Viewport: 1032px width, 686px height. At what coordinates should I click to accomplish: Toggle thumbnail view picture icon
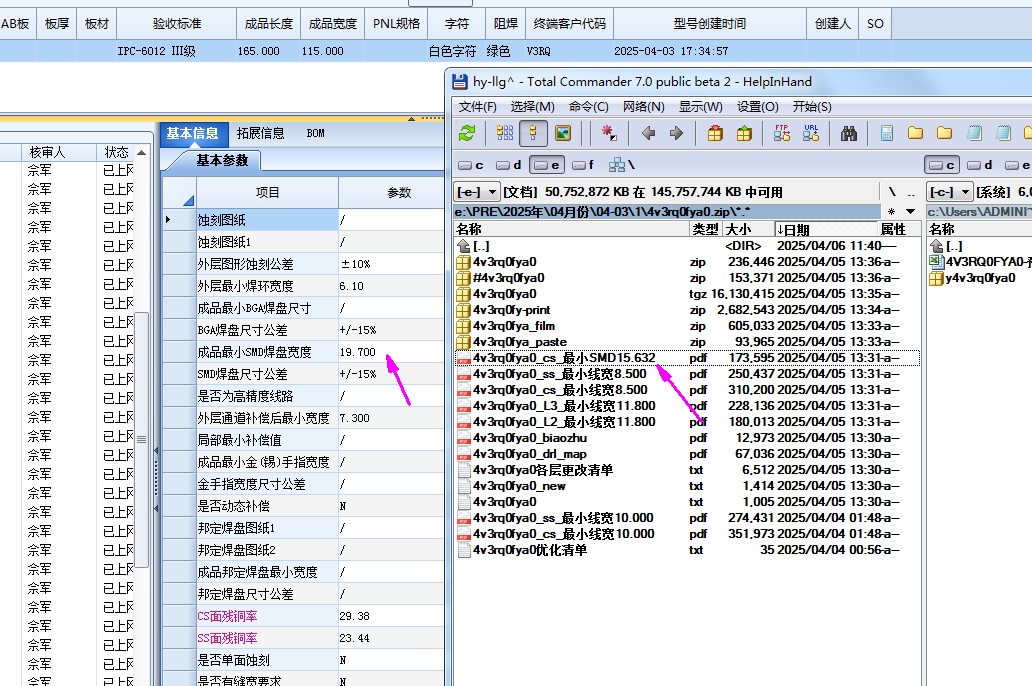[x=563, y=134]
